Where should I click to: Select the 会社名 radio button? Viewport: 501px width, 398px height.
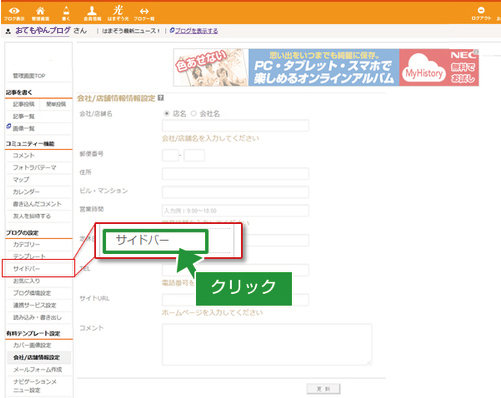point(194,114)
